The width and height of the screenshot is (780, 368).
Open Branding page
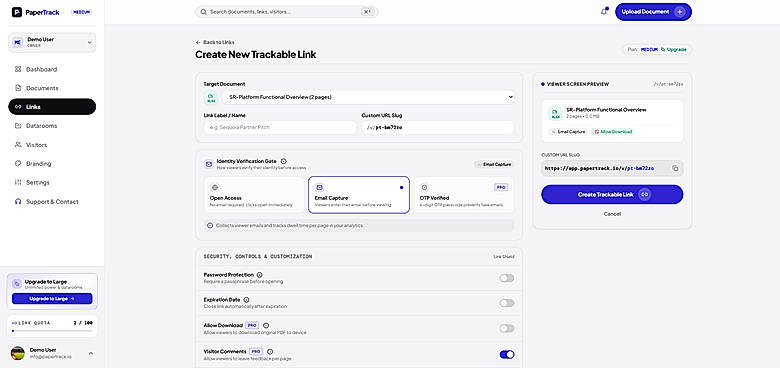(x=52, y=164)
